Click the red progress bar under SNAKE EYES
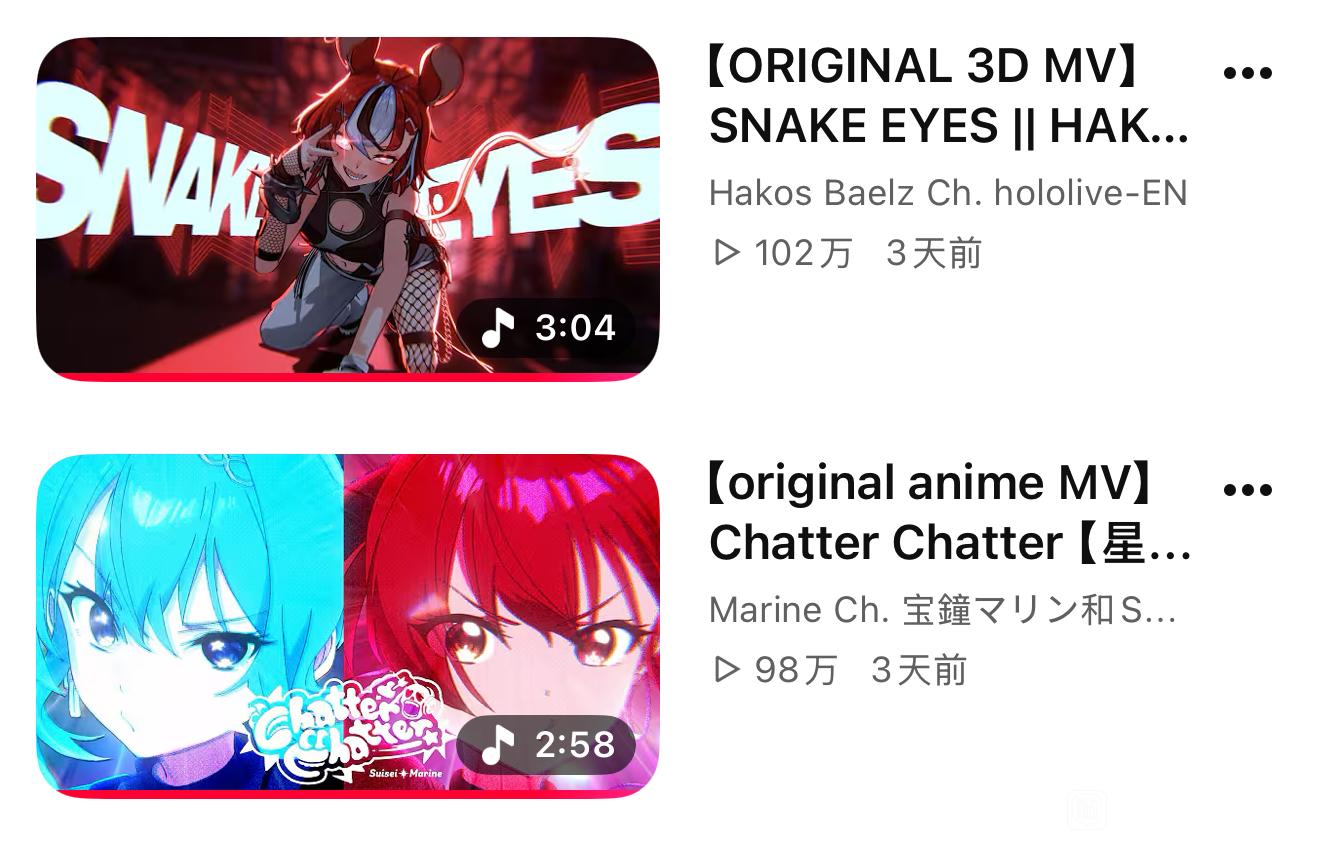The width and height of the screenshot is (1320, 845). click(x=348, y=377)
